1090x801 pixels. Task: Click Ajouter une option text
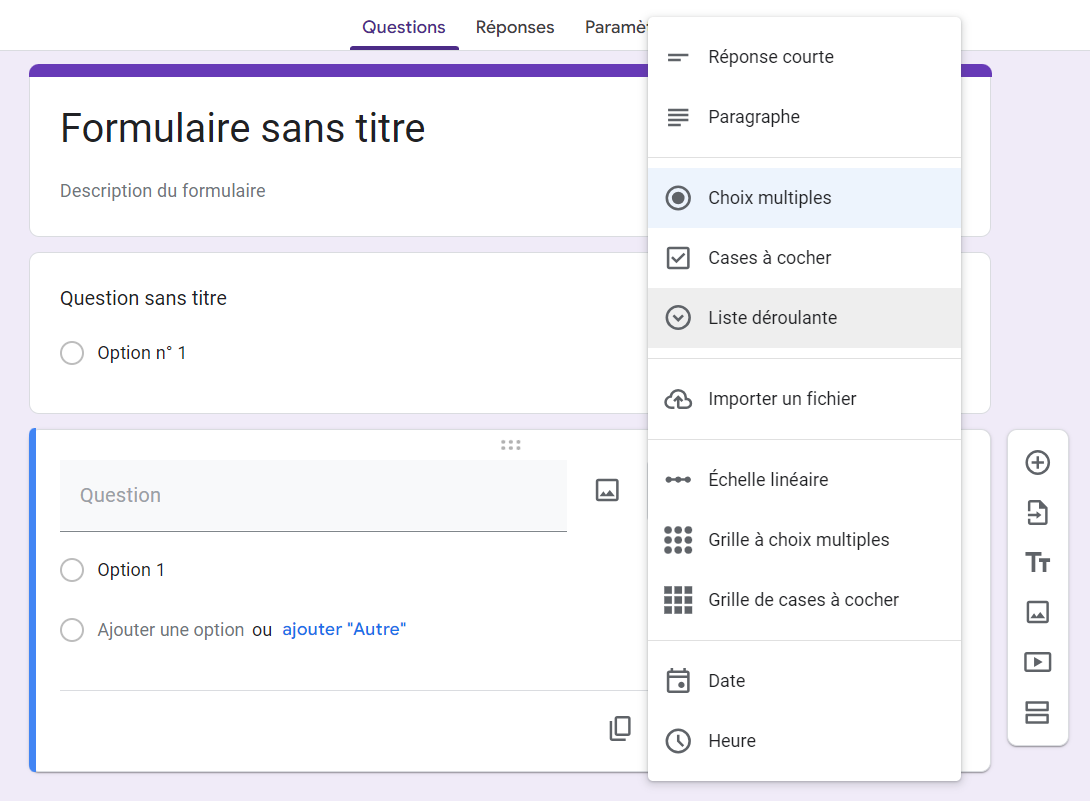(x=171, y=630)
